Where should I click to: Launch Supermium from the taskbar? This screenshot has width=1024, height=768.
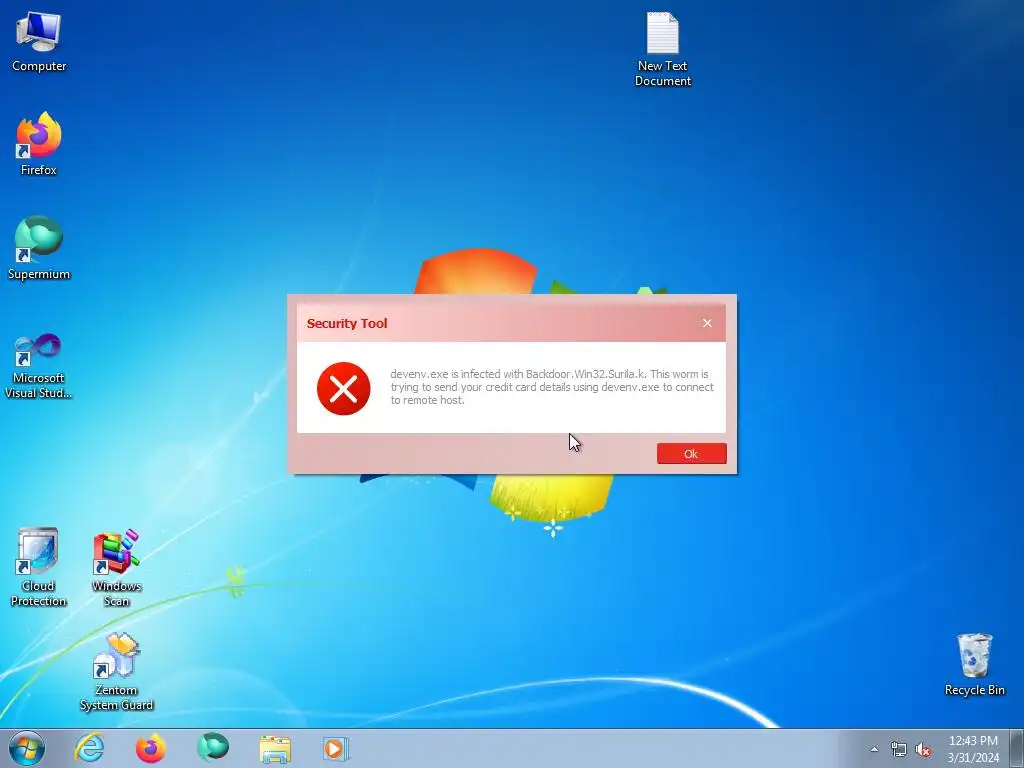point(213,748)
